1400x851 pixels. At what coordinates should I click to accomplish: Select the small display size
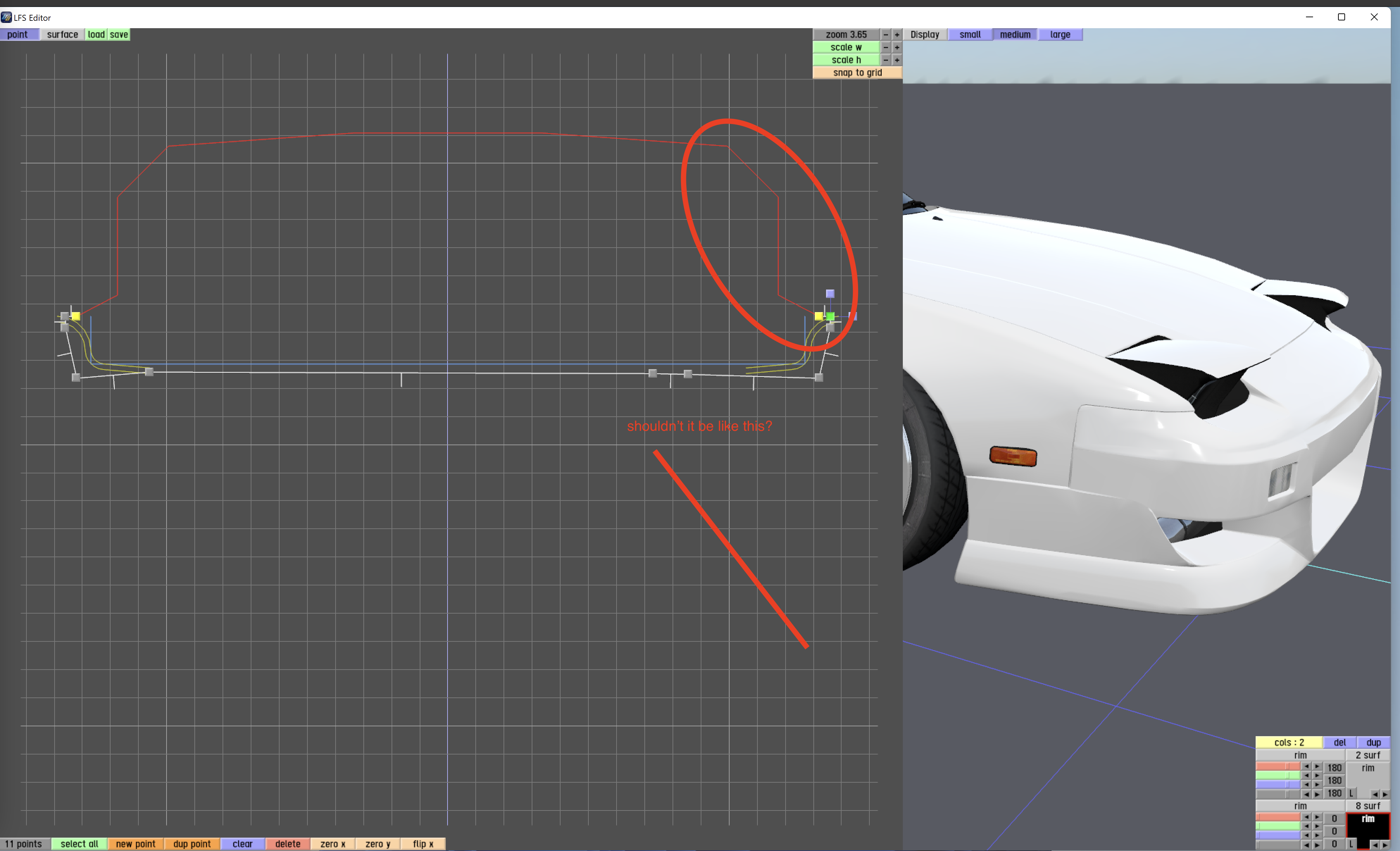click(969, 35)
